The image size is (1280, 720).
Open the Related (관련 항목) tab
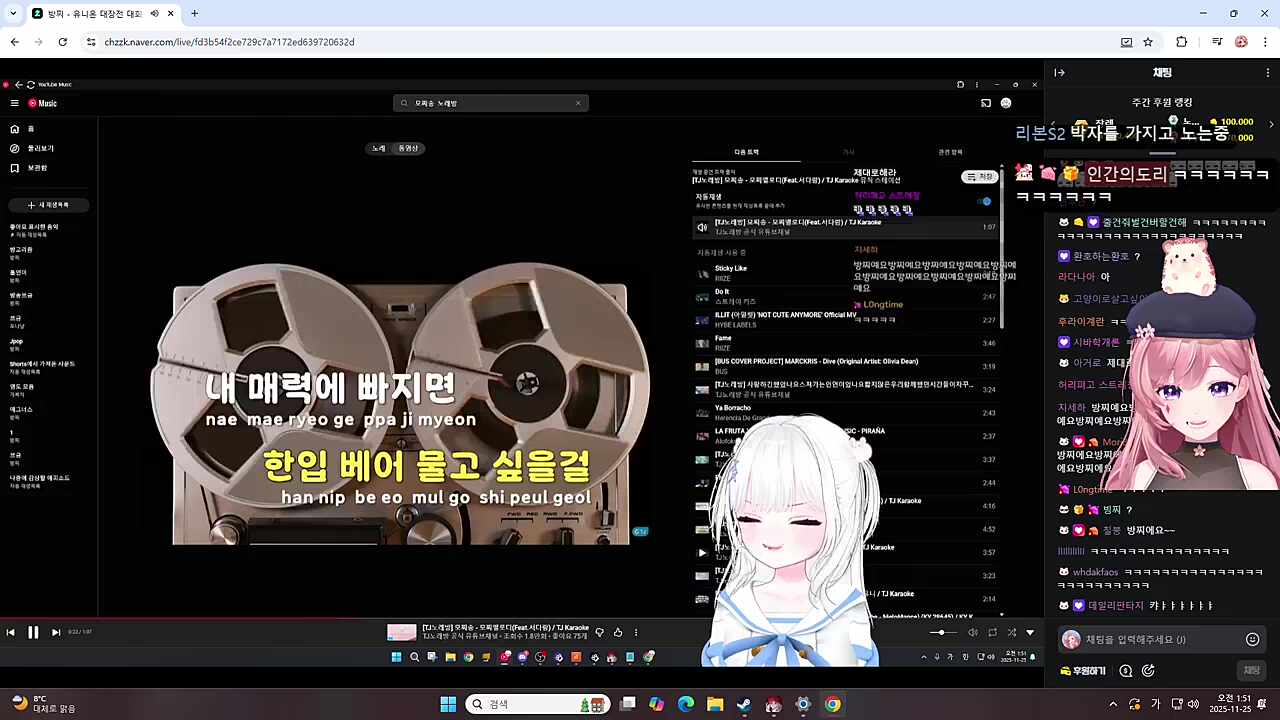pyautogui.click(x=950, y=152)
